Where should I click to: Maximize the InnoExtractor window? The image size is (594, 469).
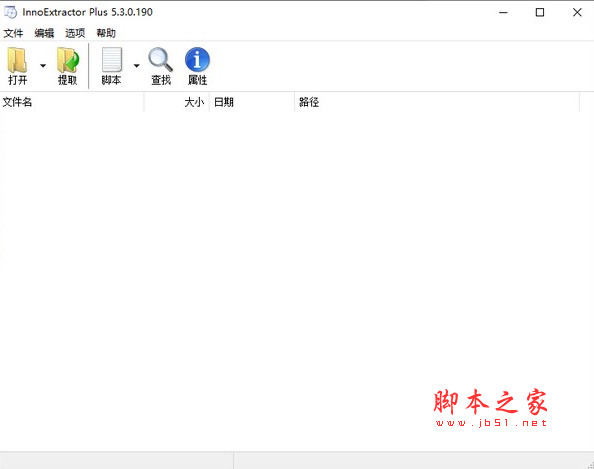pos(540,13)
